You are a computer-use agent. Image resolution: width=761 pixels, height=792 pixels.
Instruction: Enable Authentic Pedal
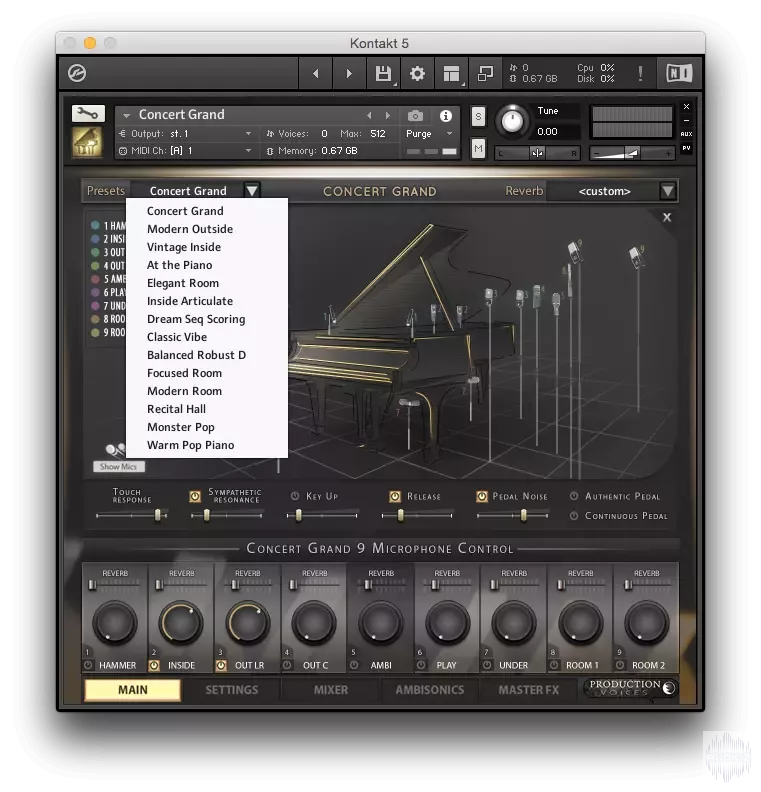pyautogui.click(x=574, y=497)
